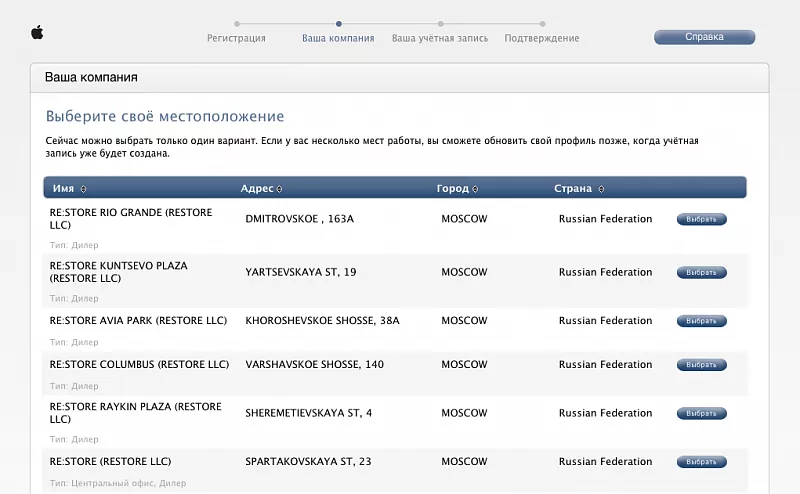
Task: Select the Ваша компания step
Action: 338,38
